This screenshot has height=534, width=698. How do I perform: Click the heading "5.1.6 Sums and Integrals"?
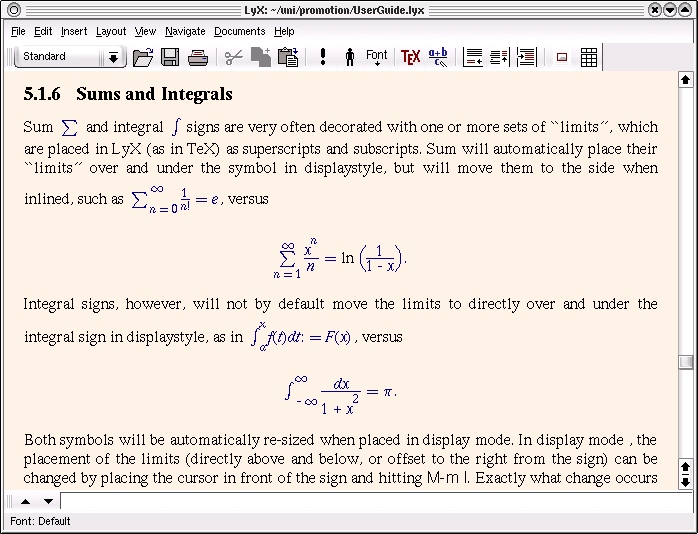128,94
